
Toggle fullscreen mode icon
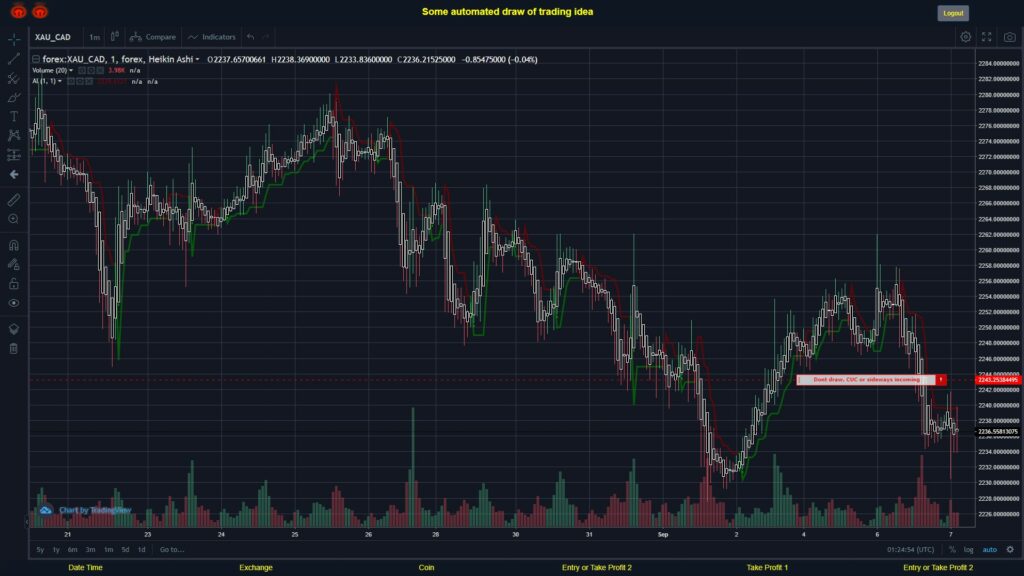987,37
